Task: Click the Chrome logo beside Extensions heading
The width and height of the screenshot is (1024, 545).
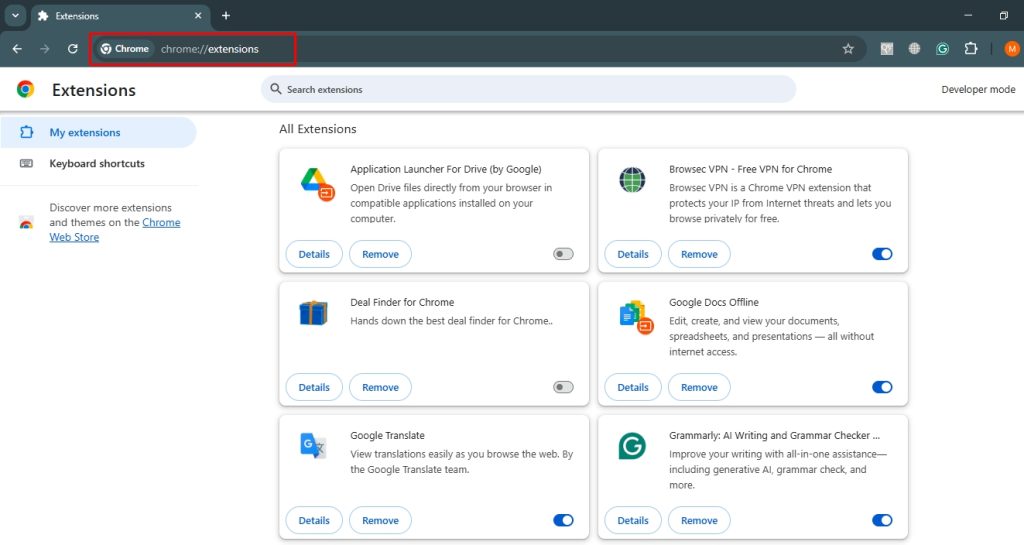Action: (x=25, y=89)
